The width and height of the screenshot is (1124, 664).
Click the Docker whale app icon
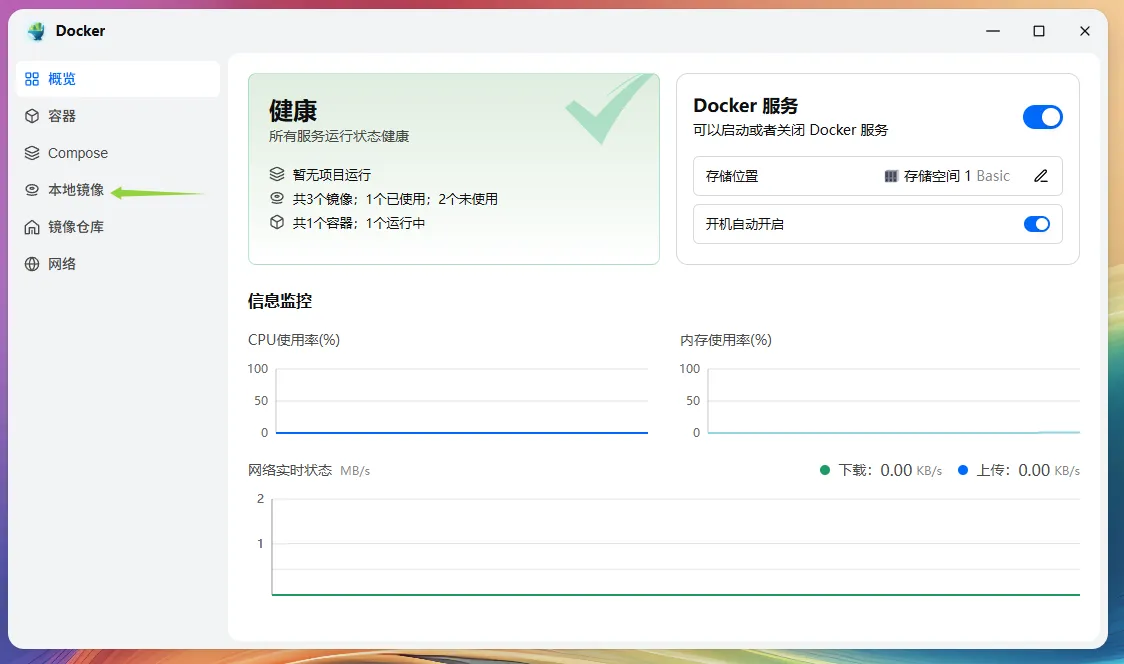(37, 31)
